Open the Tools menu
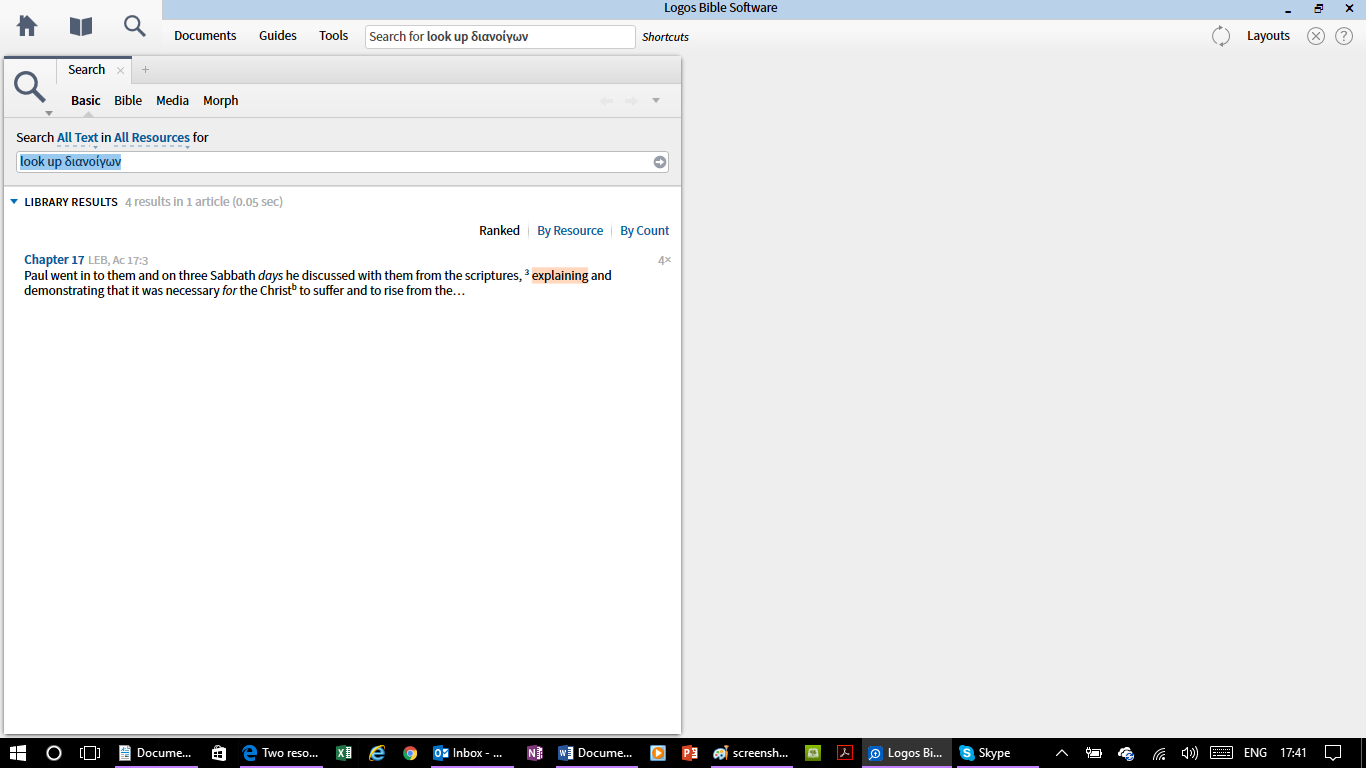Viewport: 1366px width, 768px height. (333, 36)
